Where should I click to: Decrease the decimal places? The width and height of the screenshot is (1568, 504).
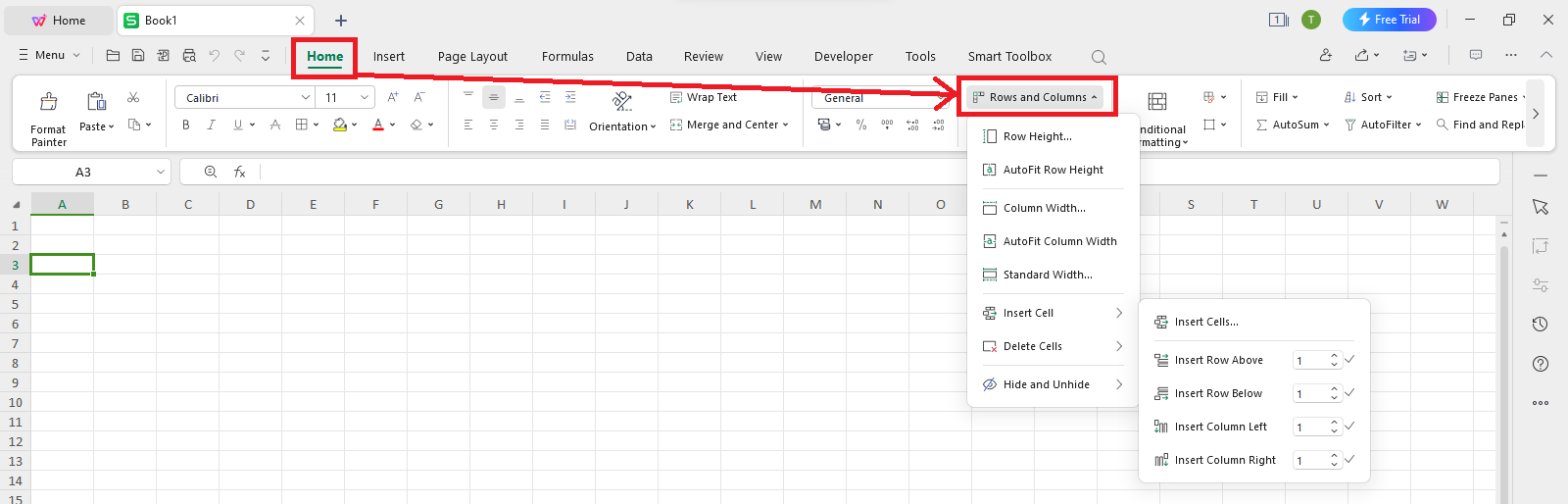(x=938, y=125)
